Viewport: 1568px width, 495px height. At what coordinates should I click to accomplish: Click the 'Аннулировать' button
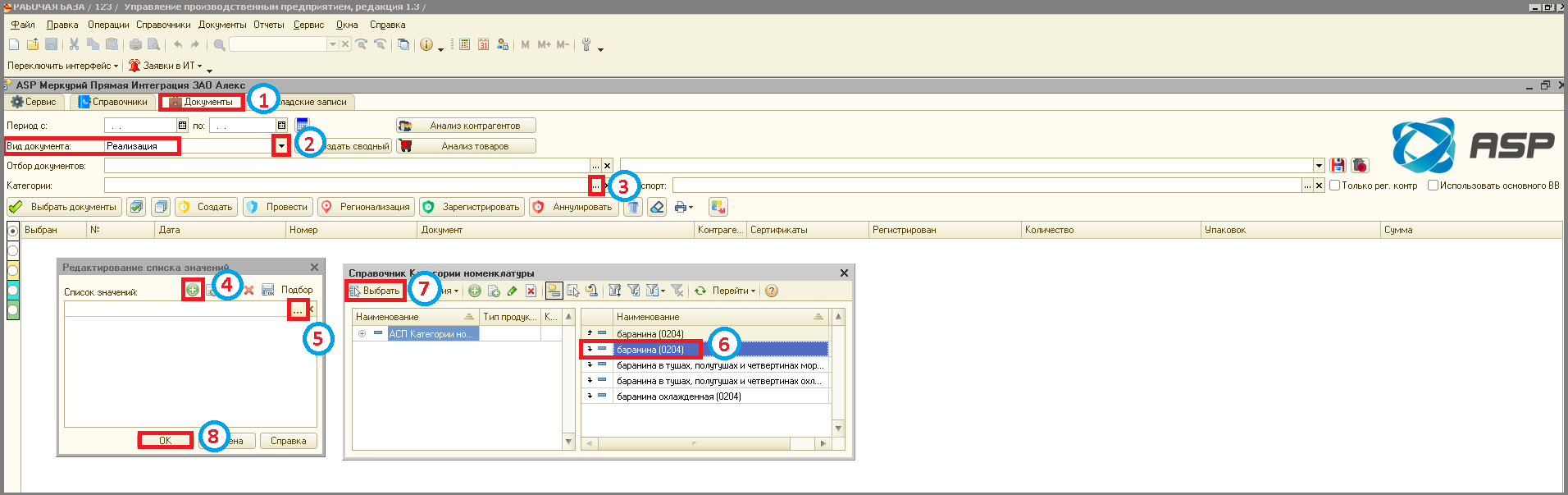point(573,207)
